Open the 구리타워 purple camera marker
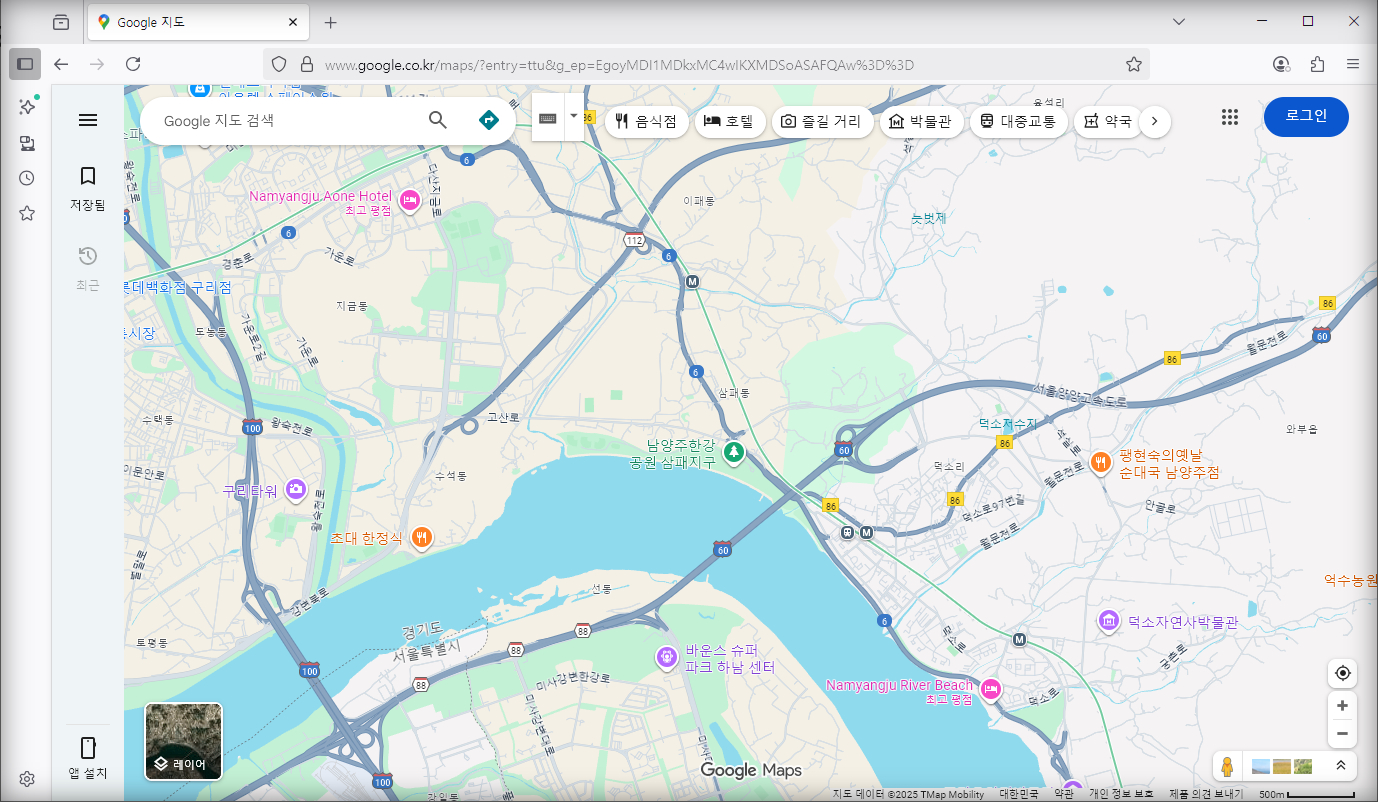The width and height of the screenshot is (1378, 802). 296,489
